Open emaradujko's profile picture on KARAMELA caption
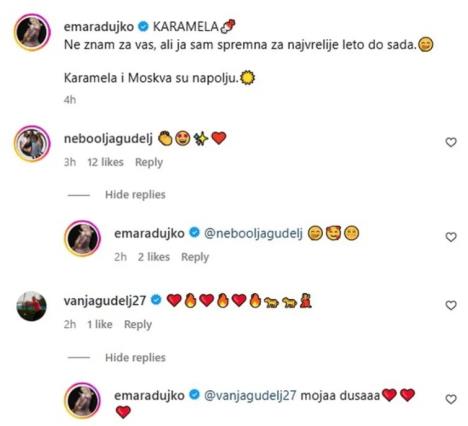 point(32,32)
